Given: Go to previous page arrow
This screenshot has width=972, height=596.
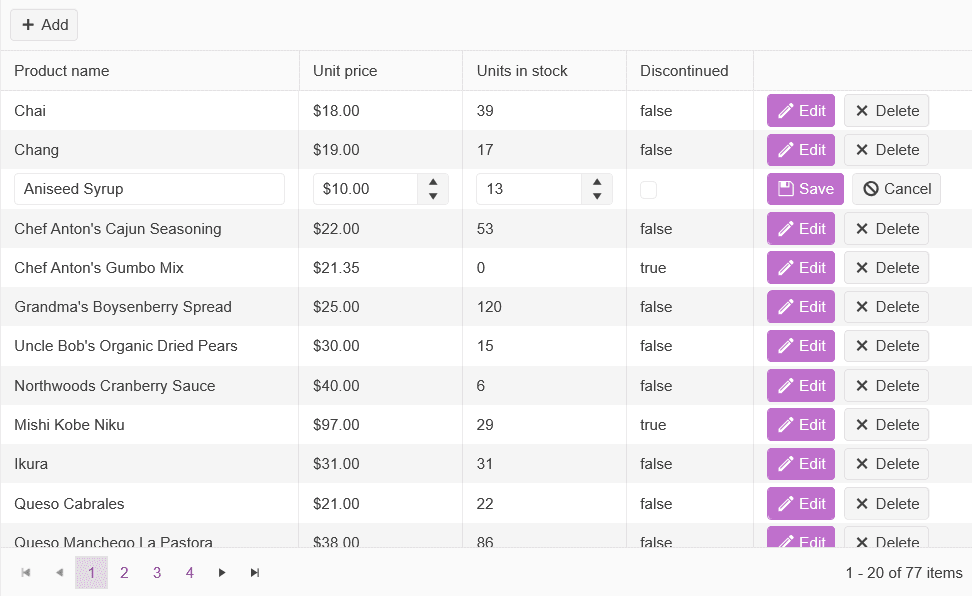Looking at the screenshot, I should pos(59,572).
